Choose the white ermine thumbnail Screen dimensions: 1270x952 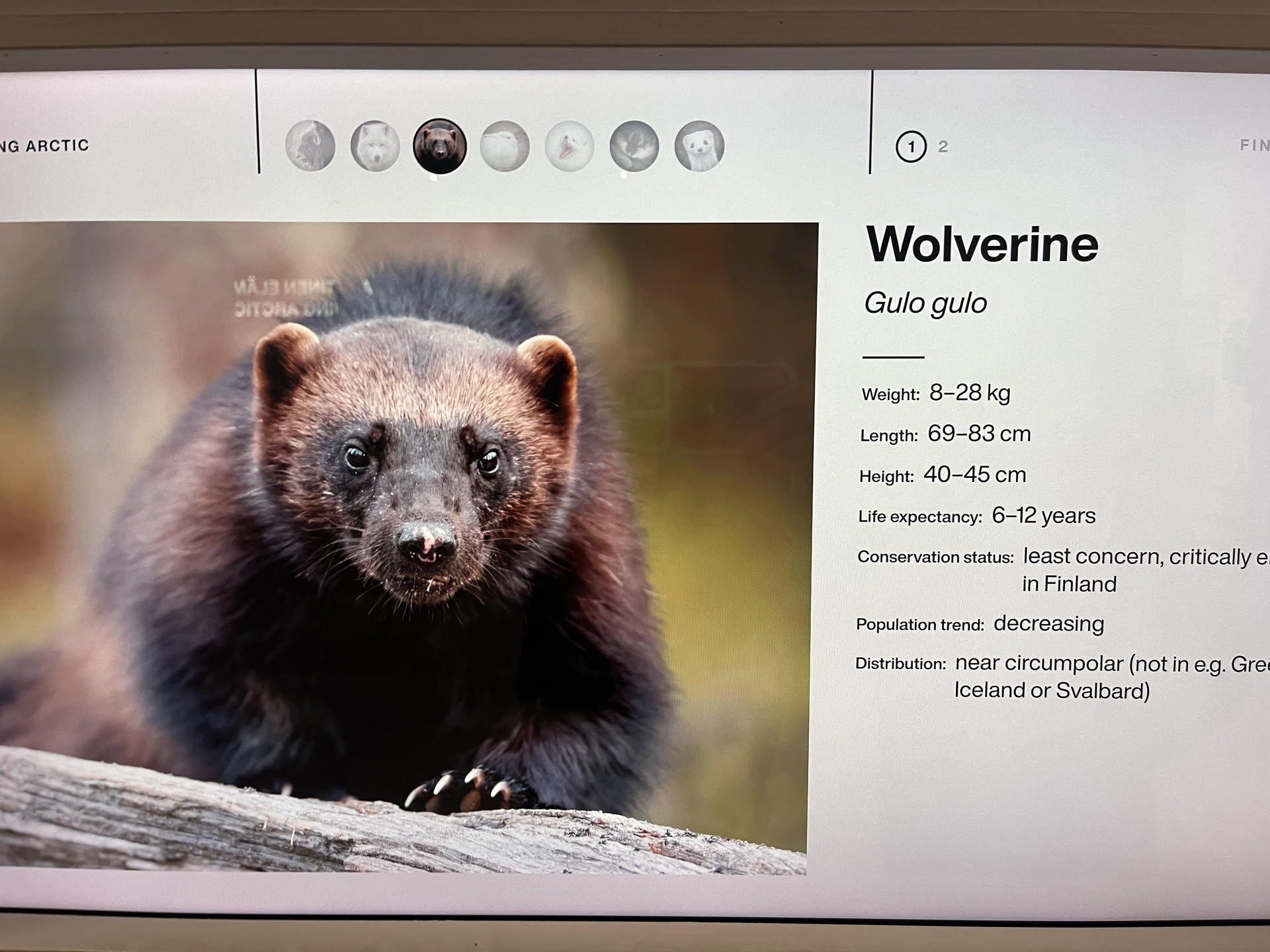[x=699, y=146]
